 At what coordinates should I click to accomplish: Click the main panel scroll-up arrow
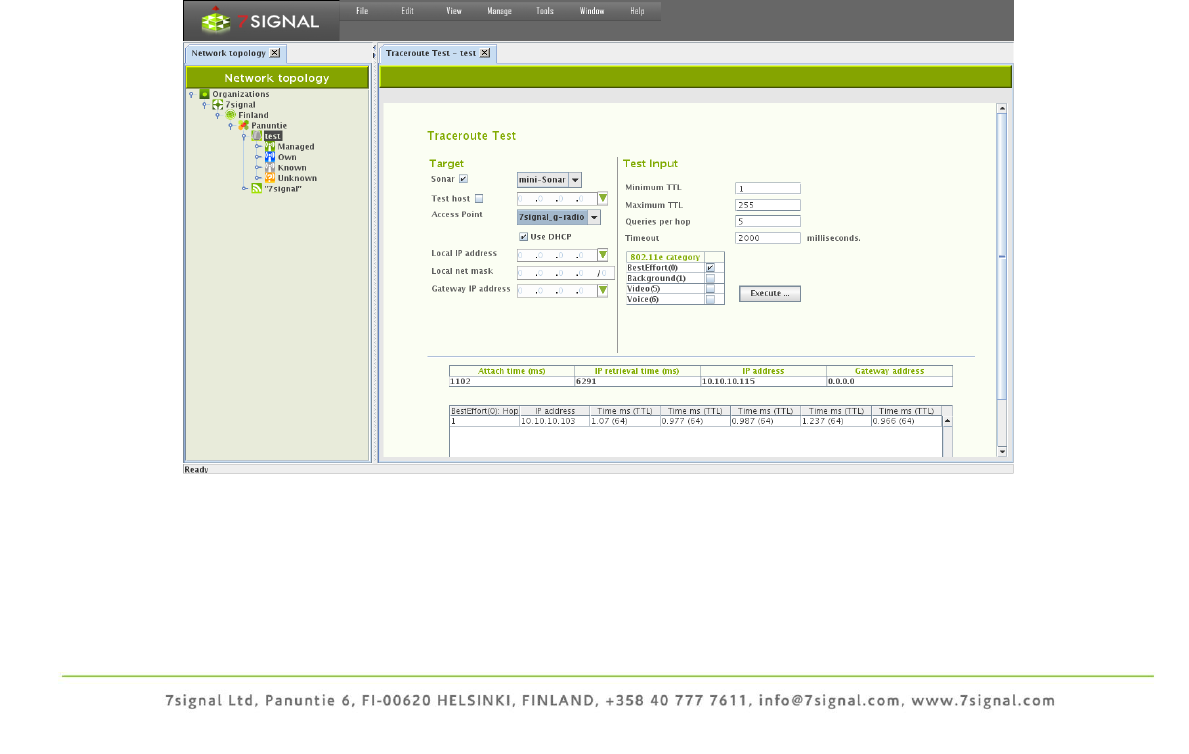1002,108
